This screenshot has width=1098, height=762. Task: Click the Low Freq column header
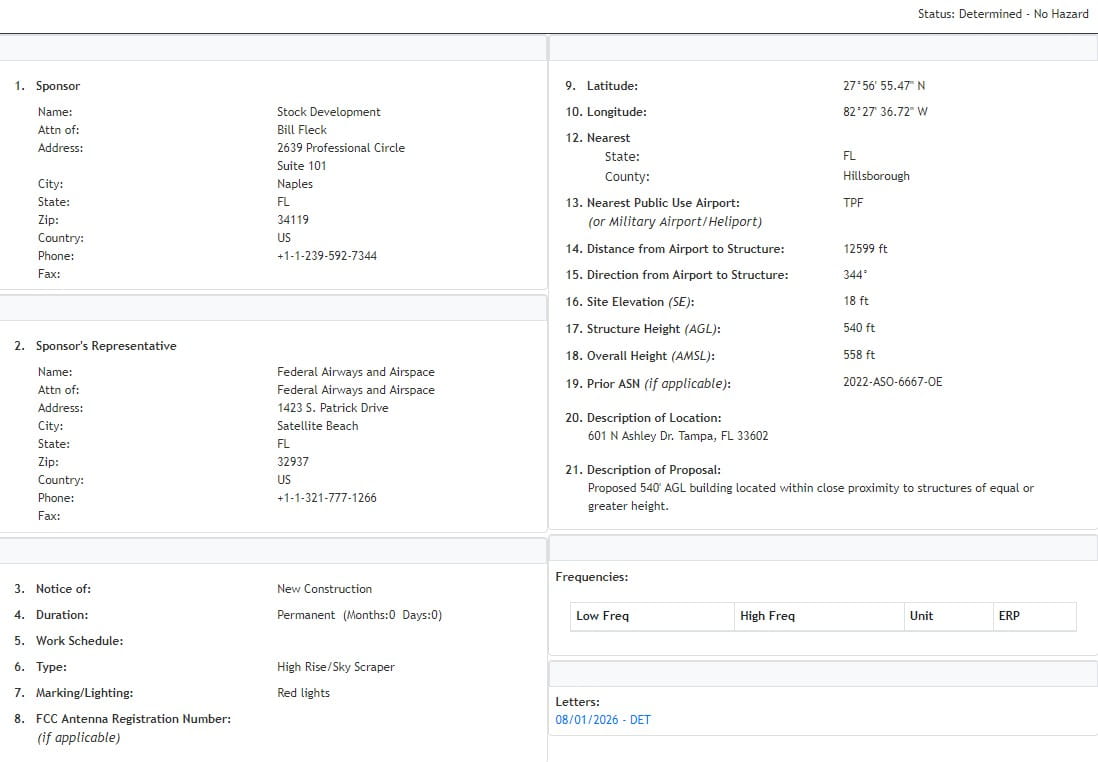pos(602,616)
